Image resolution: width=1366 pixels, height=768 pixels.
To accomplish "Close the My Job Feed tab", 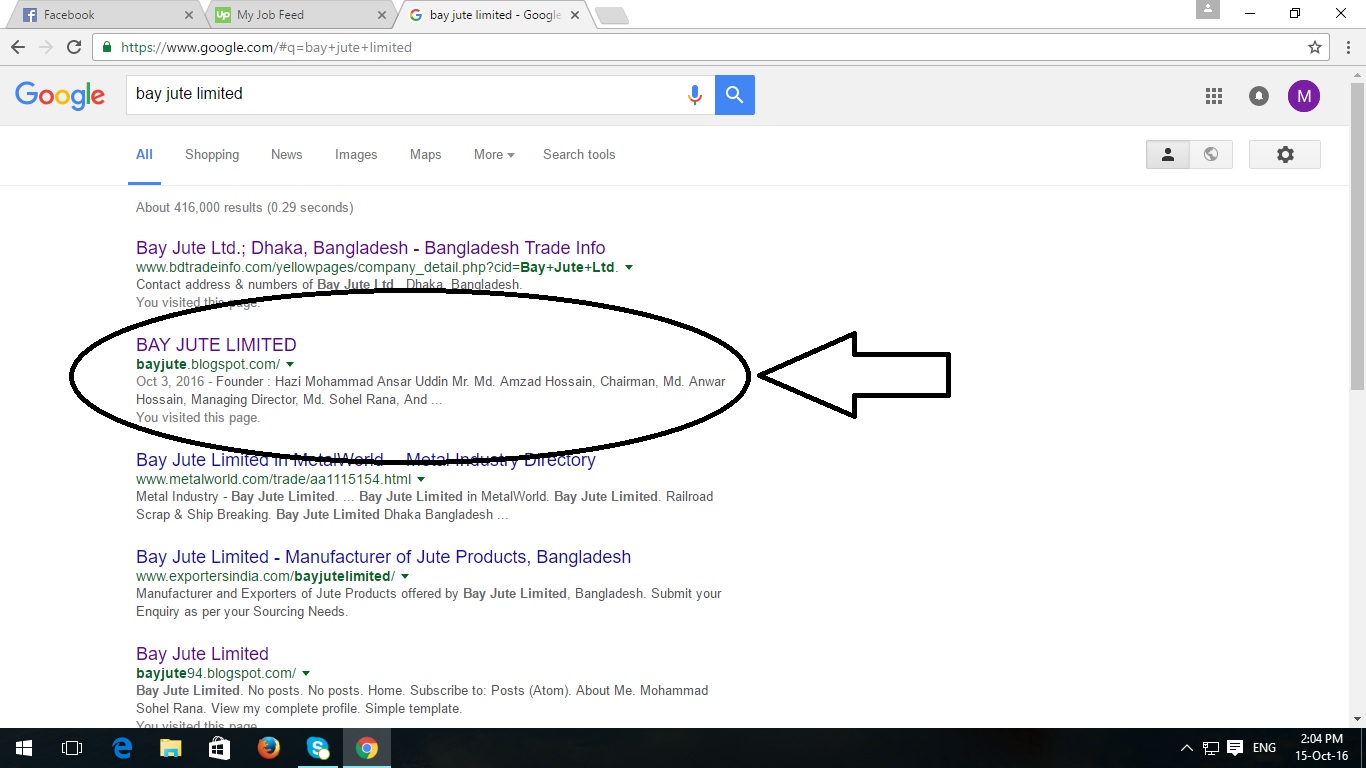I will point(381,15).
